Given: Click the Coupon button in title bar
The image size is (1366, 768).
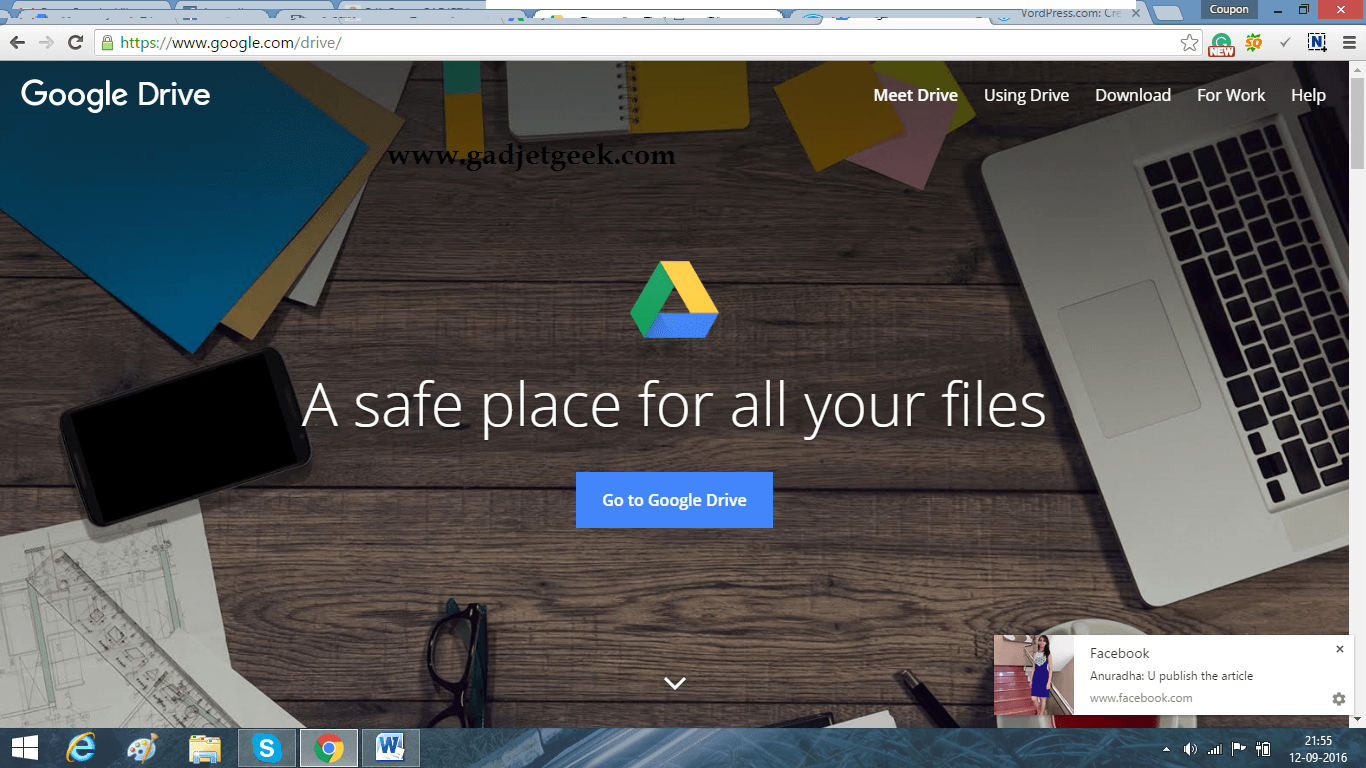Looking at the screenshot, I should tap(1229, 9).
